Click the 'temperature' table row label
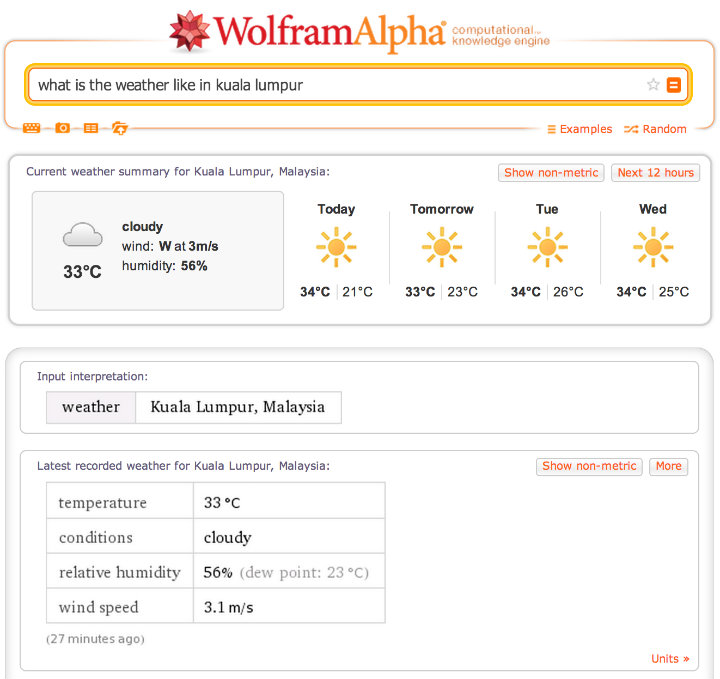Viewport: 720px width, 679px height. [102, 503]
